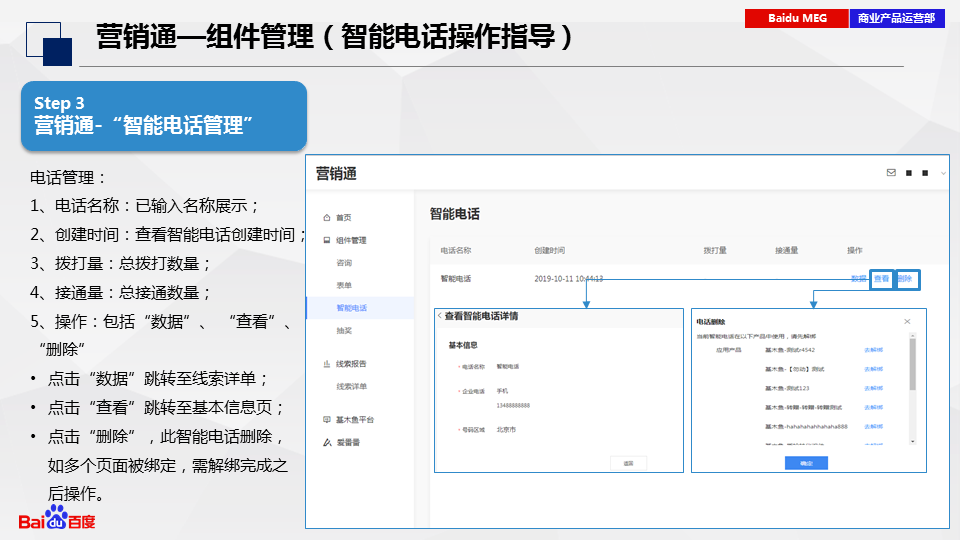
Task: Click the Step 3 blue banner
Action: pyautogui.click(x=163, y=116)
